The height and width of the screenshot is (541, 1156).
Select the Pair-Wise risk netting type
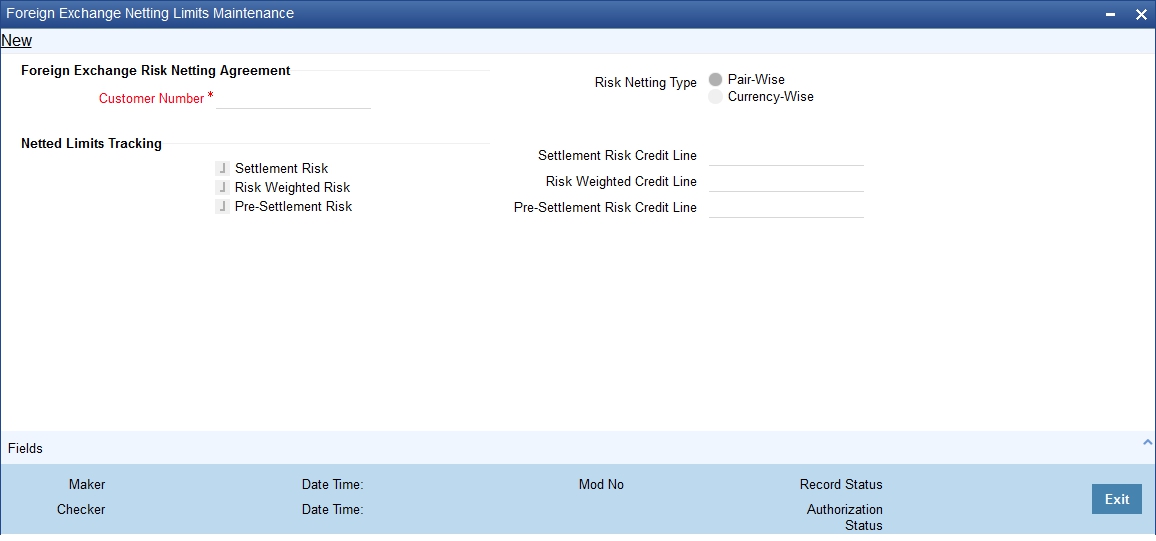[715, 80]
